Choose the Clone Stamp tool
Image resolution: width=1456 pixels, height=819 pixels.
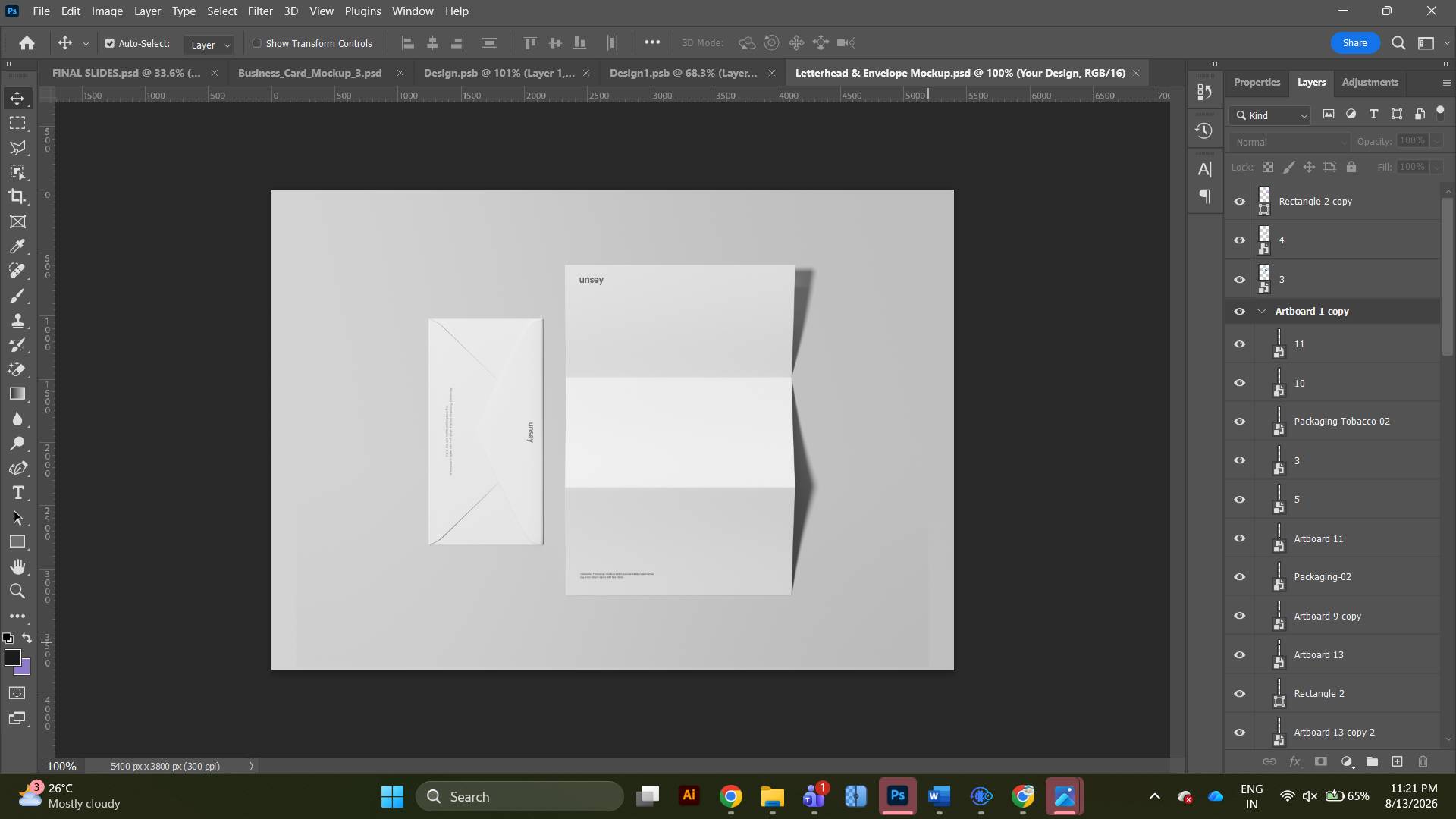17,320
